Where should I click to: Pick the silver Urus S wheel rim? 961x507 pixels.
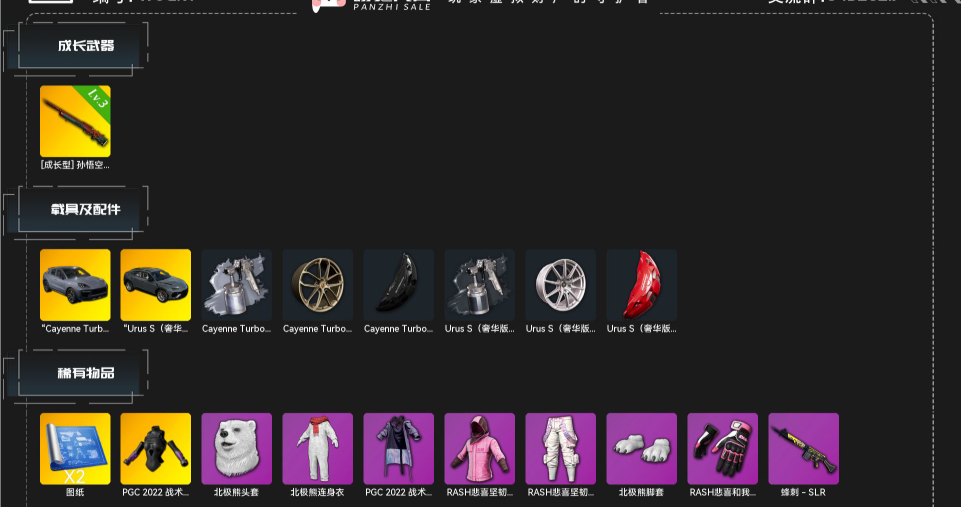tap(560, 285)
